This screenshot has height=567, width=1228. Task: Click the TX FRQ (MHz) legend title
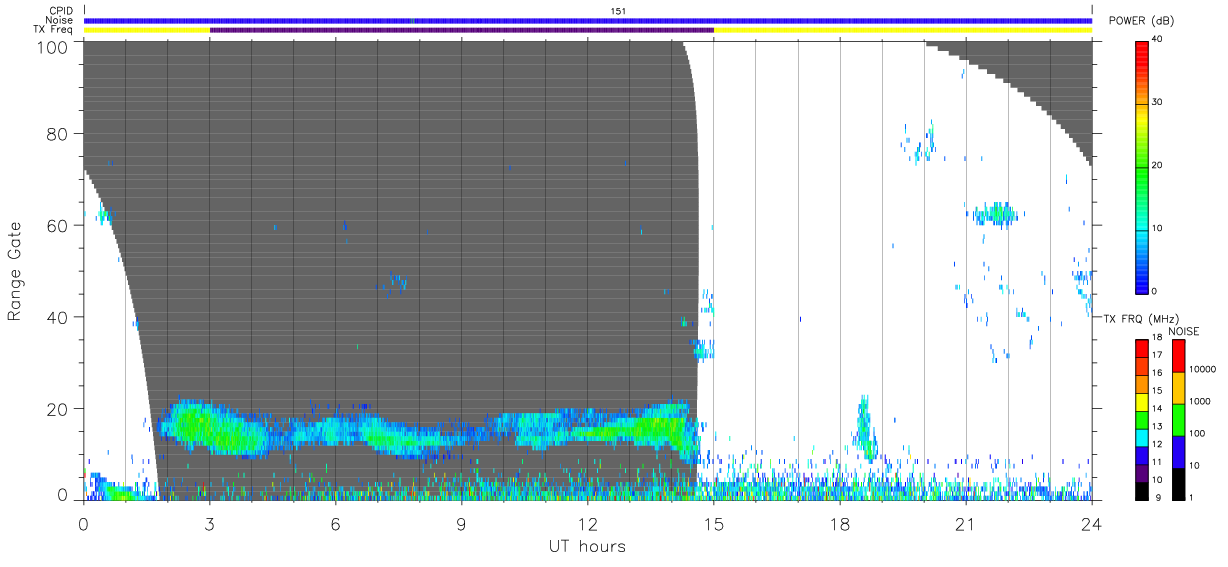point(1142,318)
